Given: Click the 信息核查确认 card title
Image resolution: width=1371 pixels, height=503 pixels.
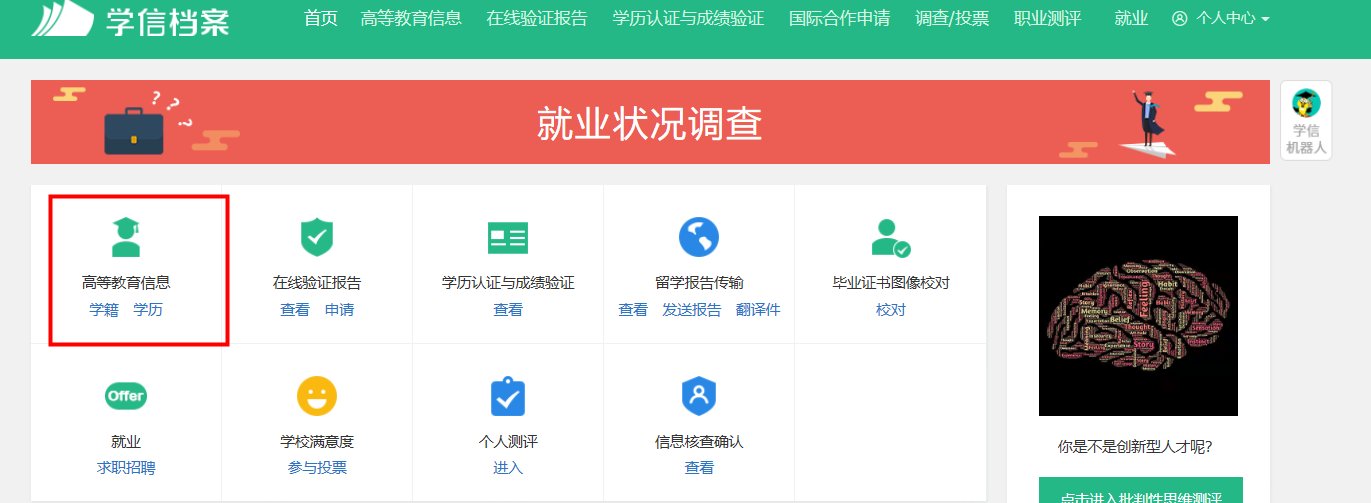Looking at the screenshot, I should click(699, 441).
